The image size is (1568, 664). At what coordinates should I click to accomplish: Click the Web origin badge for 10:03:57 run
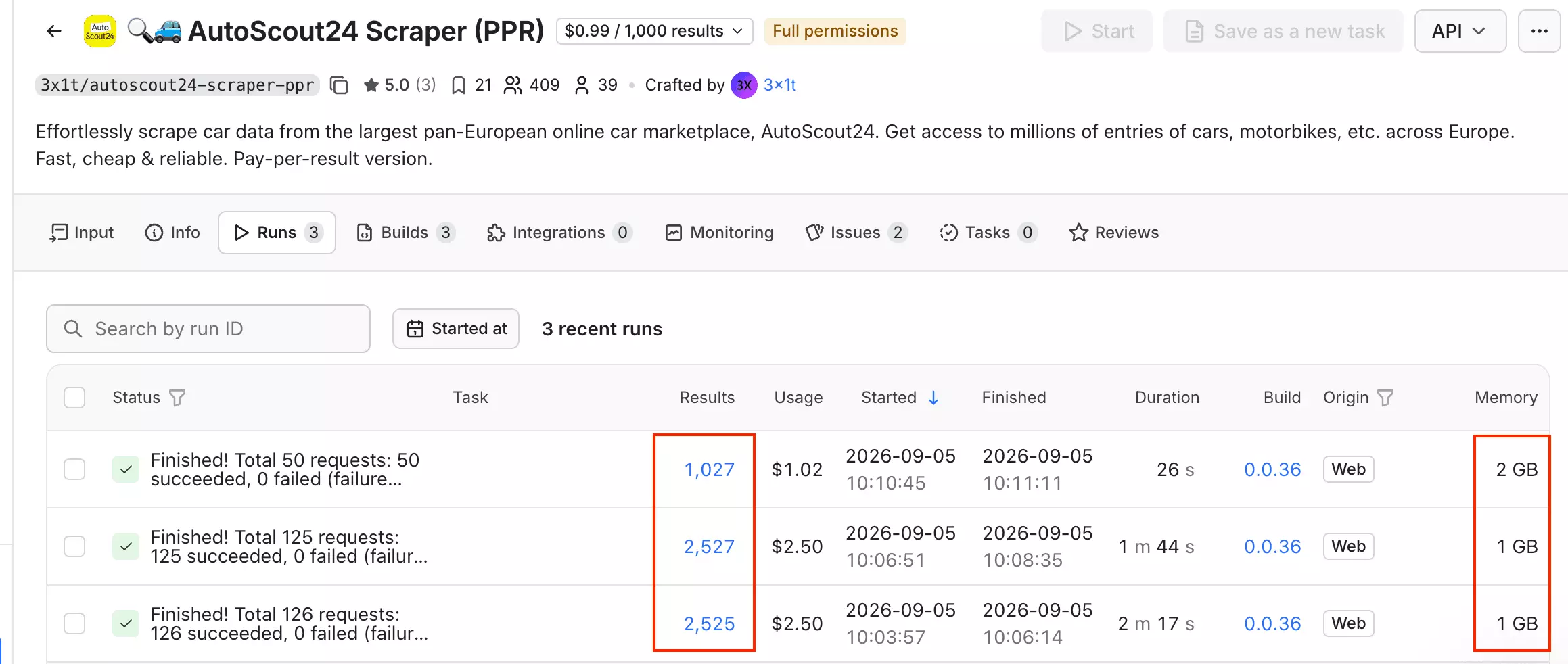point(1348,623)
